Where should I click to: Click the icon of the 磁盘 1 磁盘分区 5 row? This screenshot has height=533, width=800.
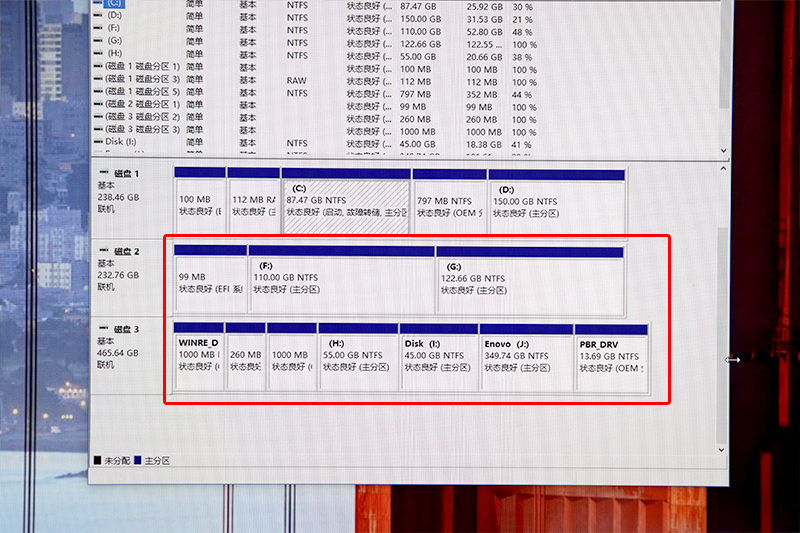[98, 91]
